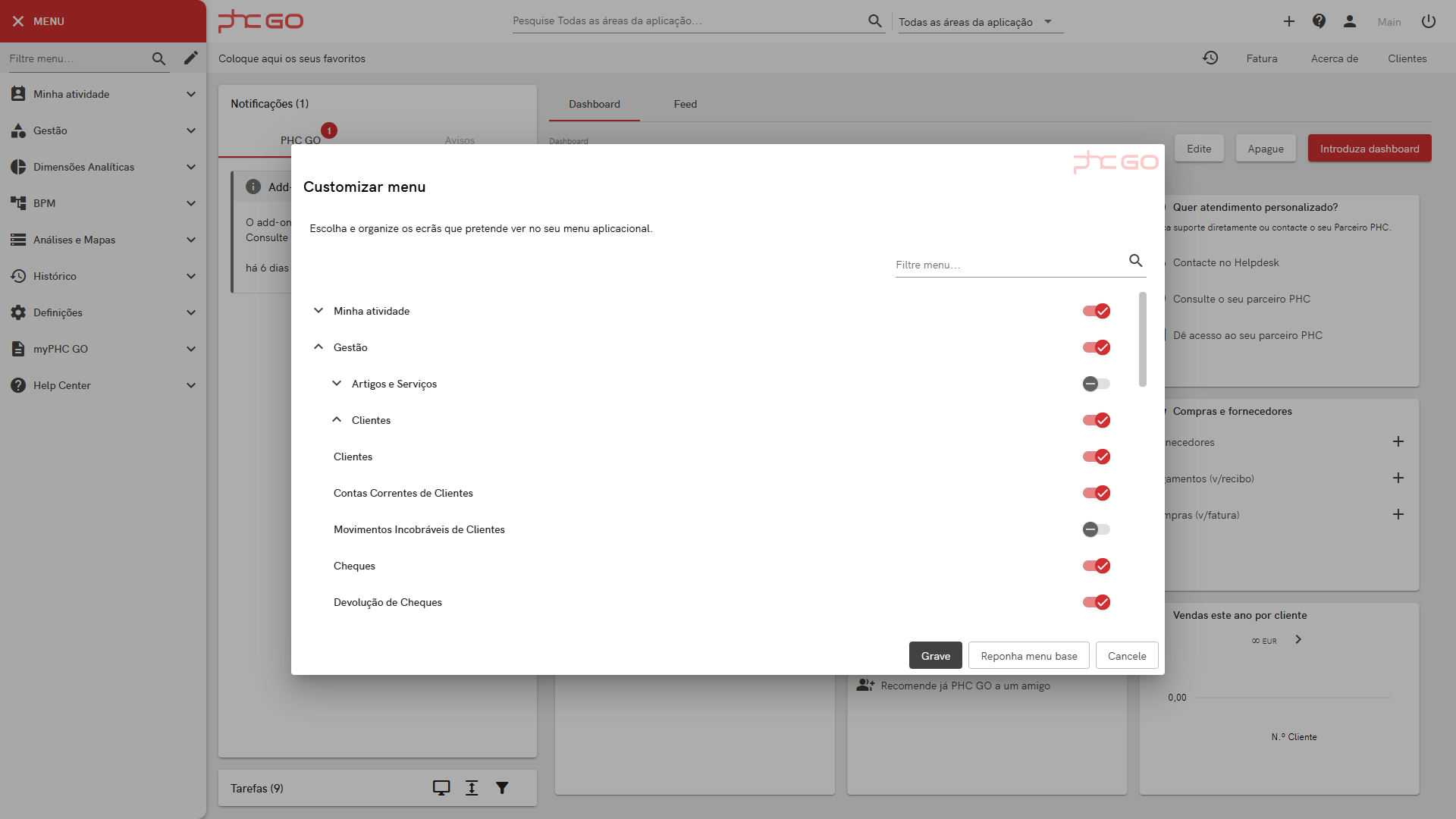Turn on Artigos e Serviços toggle
The height and width of the screenshot is (819, 1456).
point(1097,384)
